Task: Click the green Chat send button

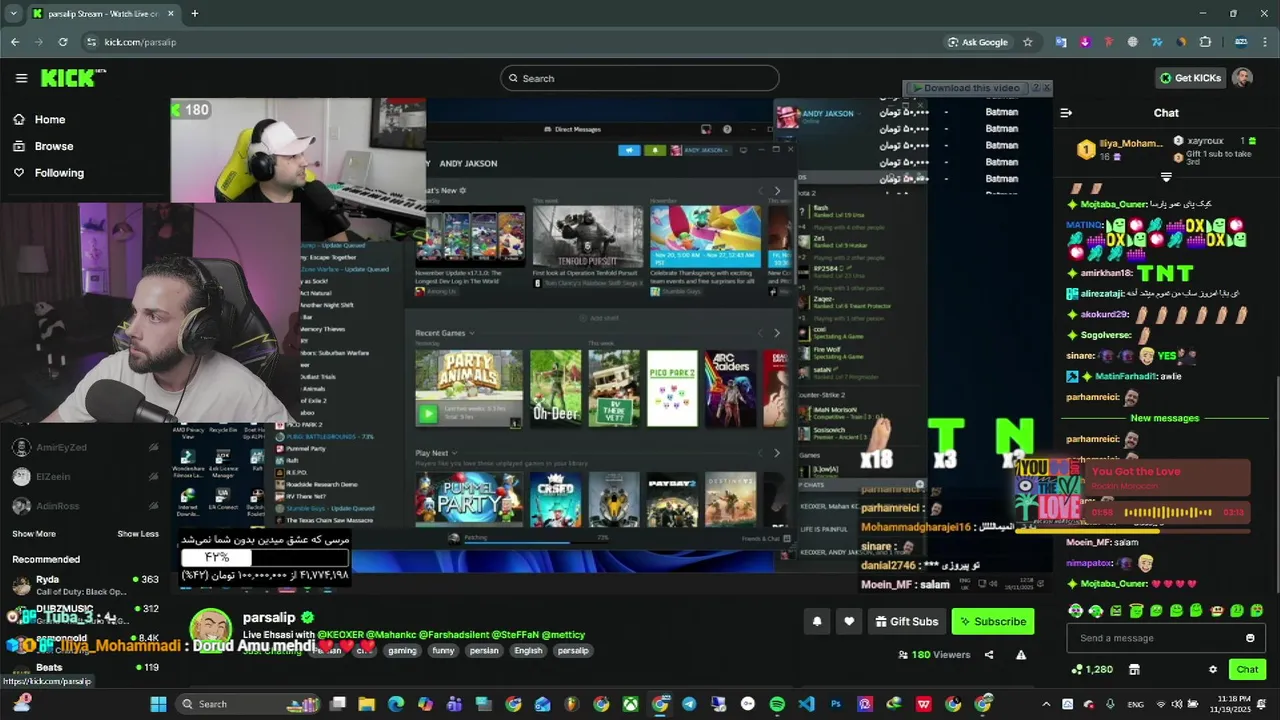Action: pos(1247,669)
